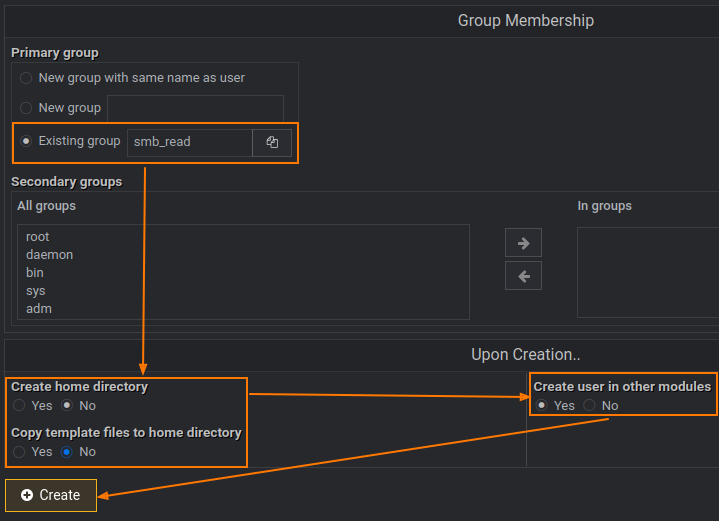Click the group chooser icon beside smb_read
This screenshot has height=521, width=719.
tap(272, 142)
